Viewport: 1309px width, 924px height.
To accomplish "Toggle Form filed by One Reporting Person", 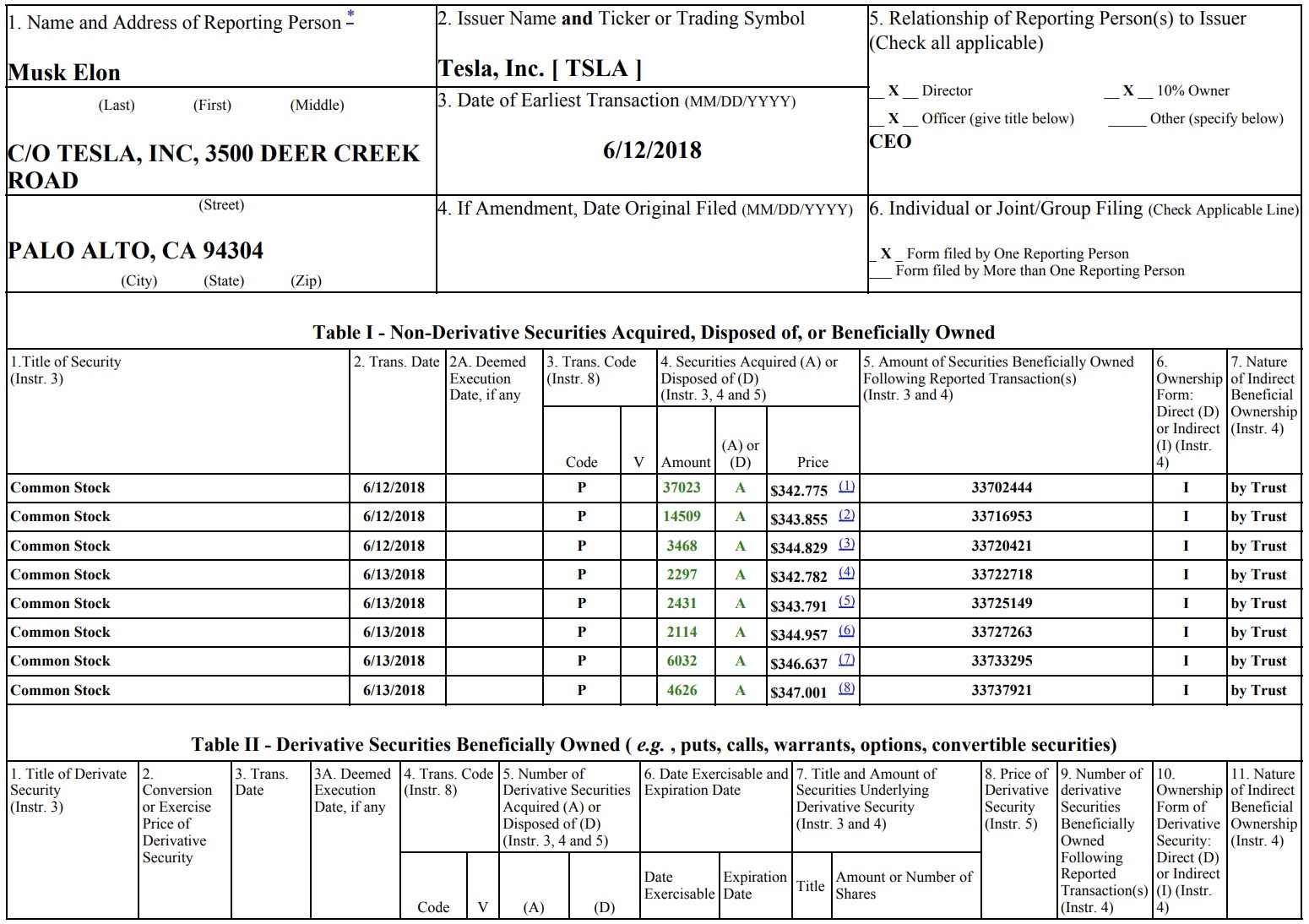I will pos(885,253).
